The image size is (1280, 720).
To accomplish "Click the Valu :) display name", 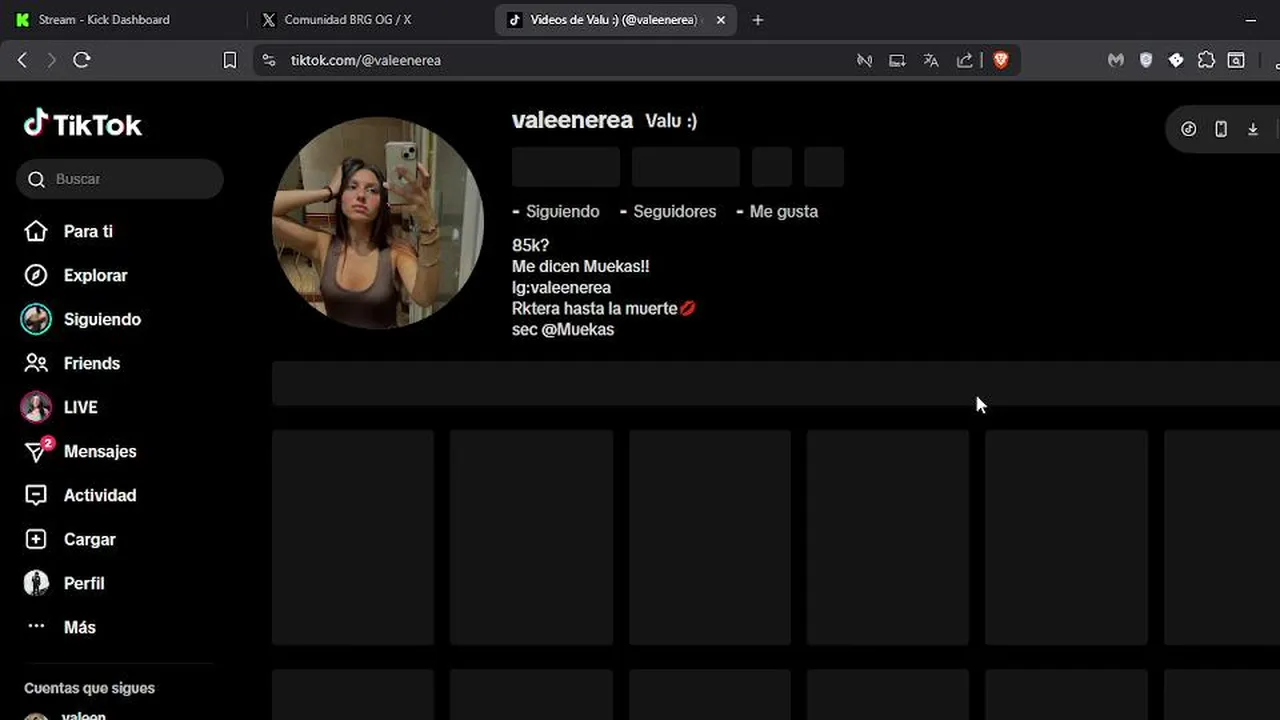I will coord(671,121).
